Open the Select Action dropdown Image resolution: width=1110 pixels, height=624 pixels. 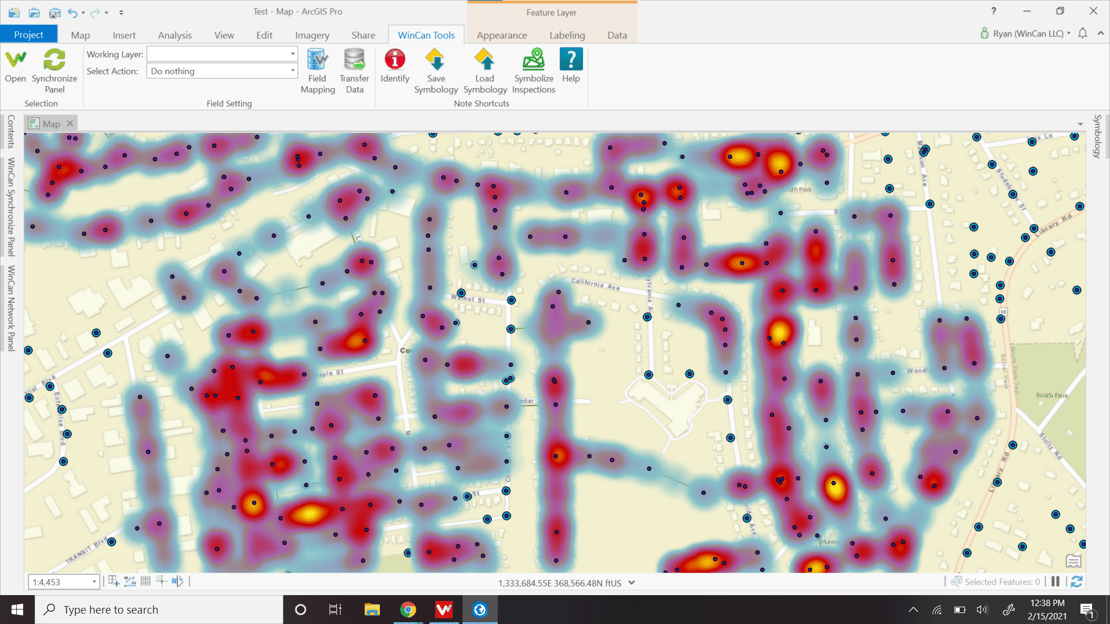[292, 71]
